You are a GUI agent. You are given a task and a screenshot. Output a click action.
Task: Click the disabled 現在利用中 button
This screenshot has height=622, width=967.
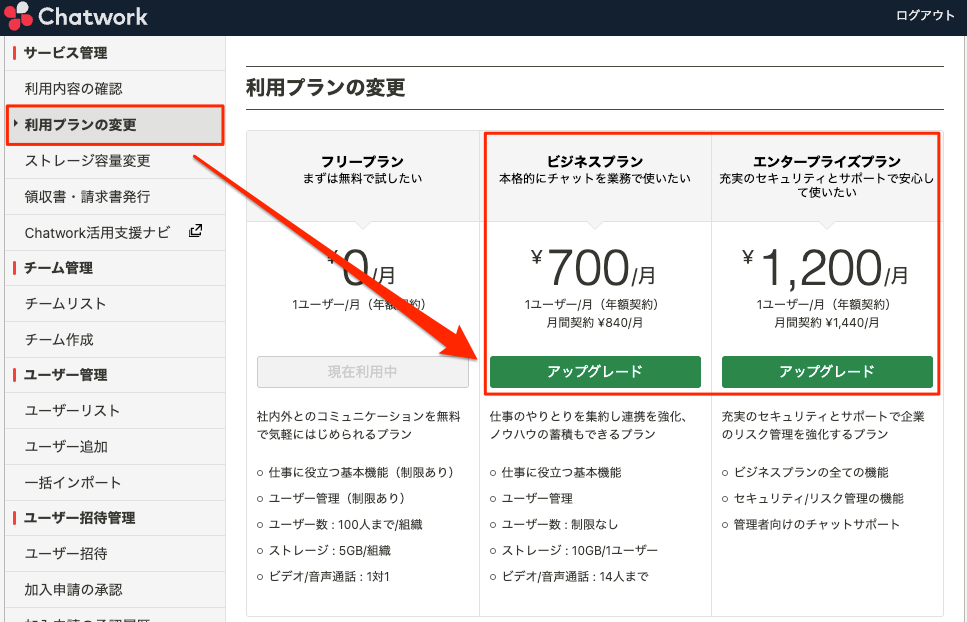(363, 372)
